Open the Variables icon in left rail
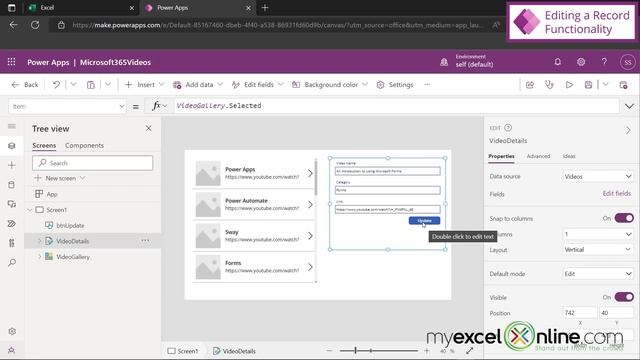Viewport: 640px width, 360px height. [12, 243]
